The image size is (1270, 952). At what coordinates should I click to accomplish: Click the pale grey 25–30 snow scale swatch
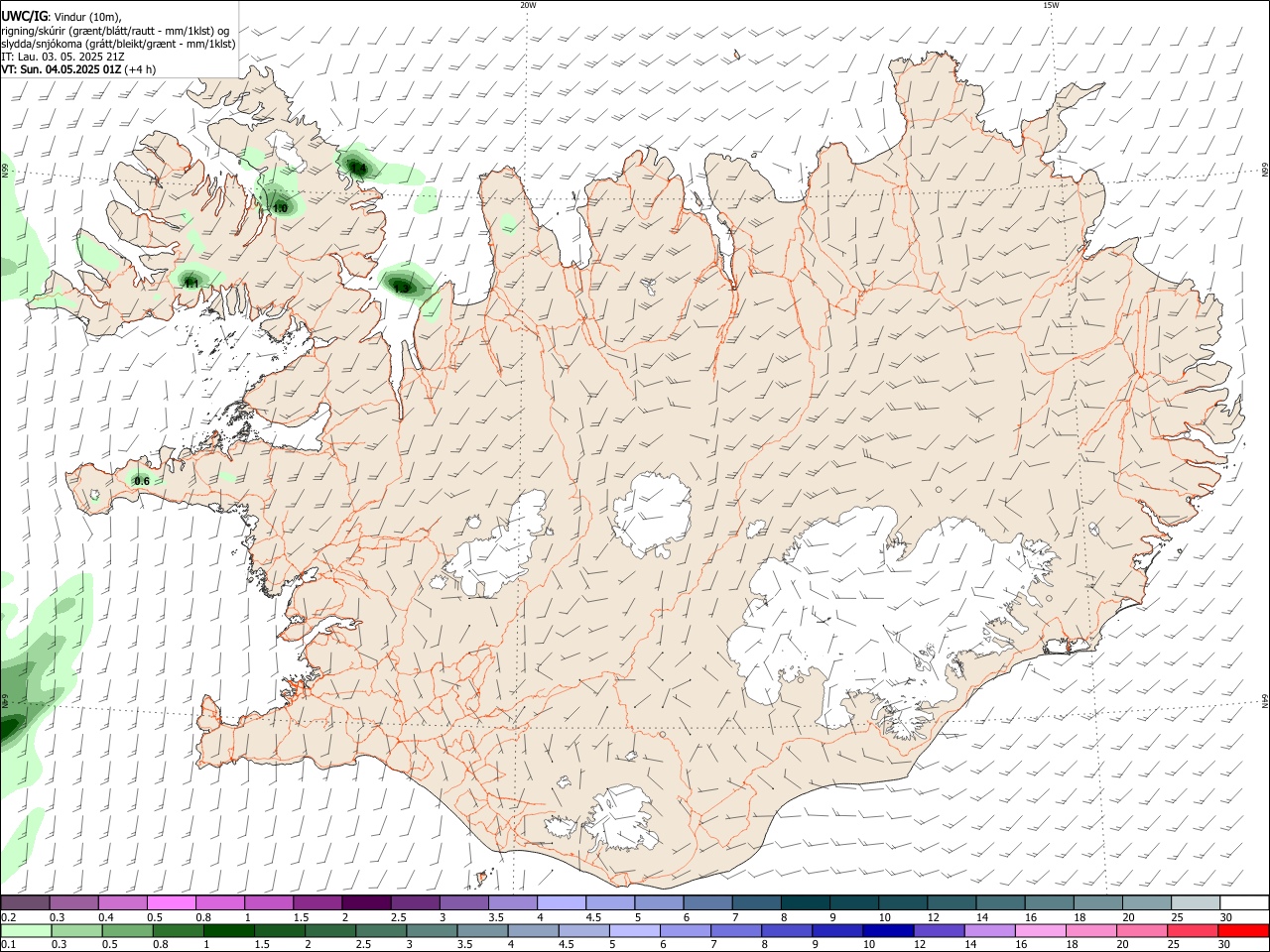(x=1196, y=903)
